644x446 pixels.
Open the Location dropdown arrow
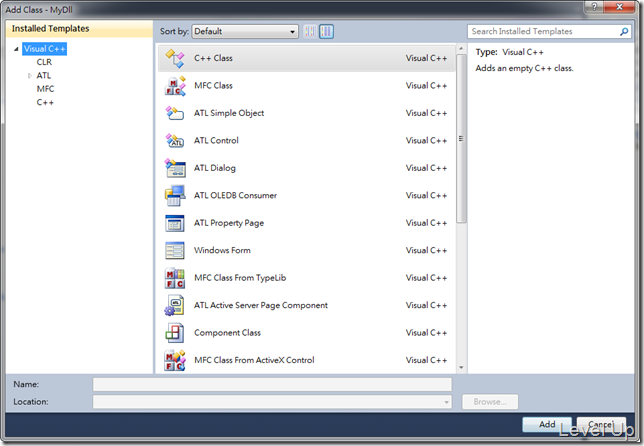[x=446, y=402]
